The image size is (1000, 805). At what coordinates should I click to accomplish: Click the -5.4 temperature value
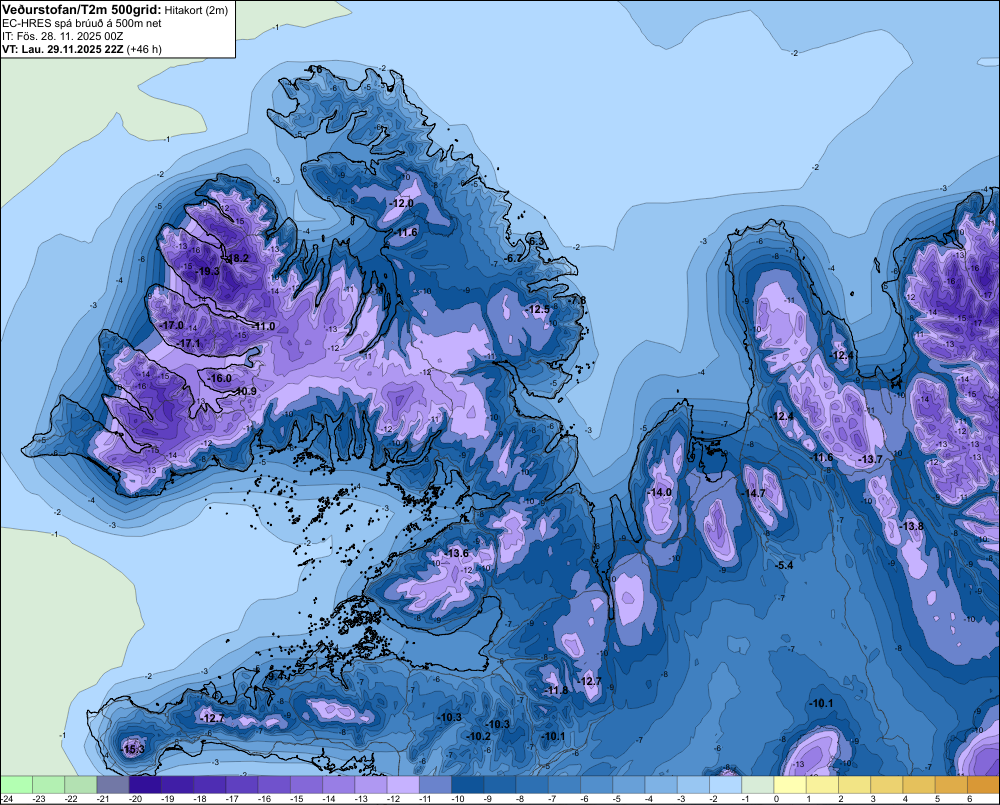click(784, 565)
